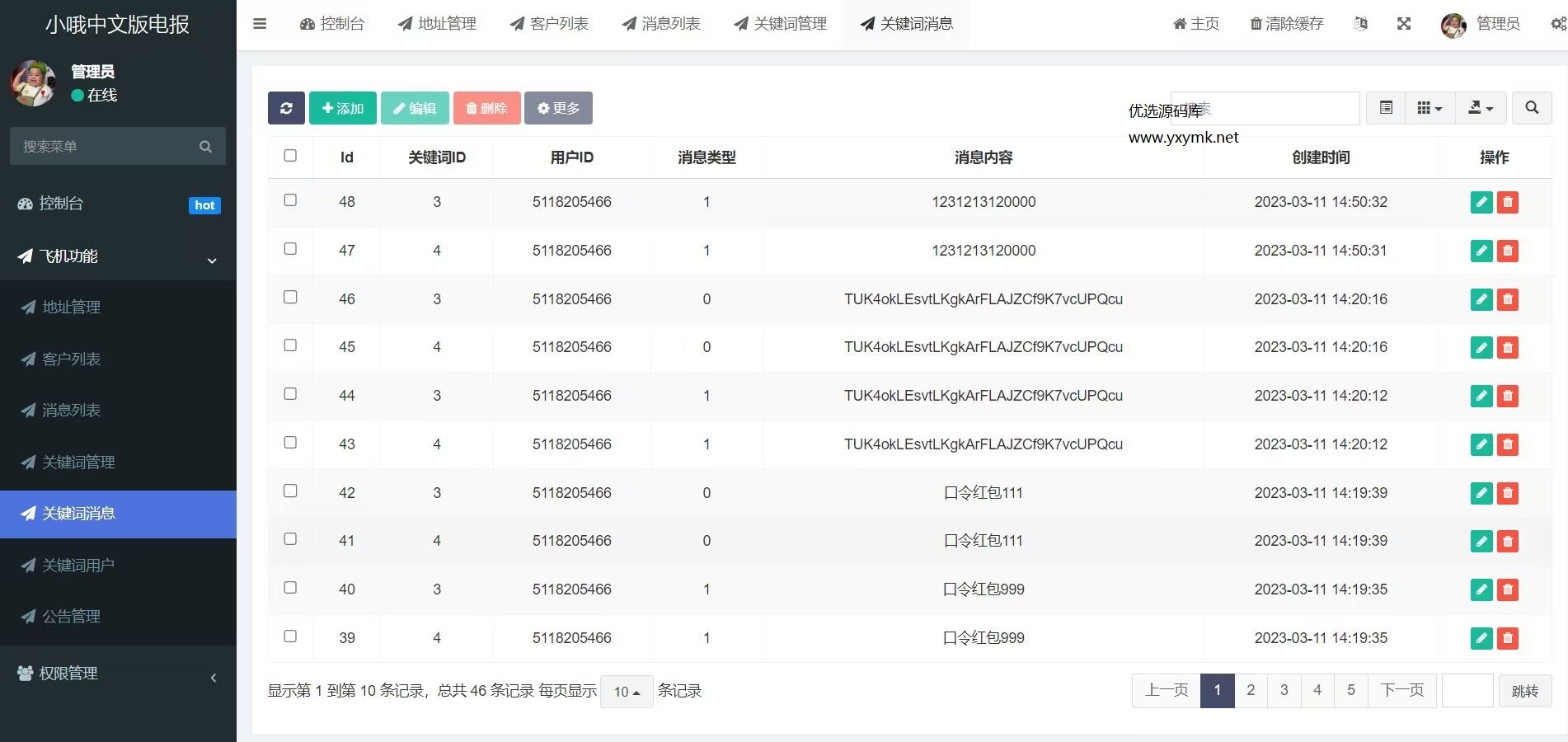Toggle table card view icon
The image size is (1568, 742).
(1386, 108)
